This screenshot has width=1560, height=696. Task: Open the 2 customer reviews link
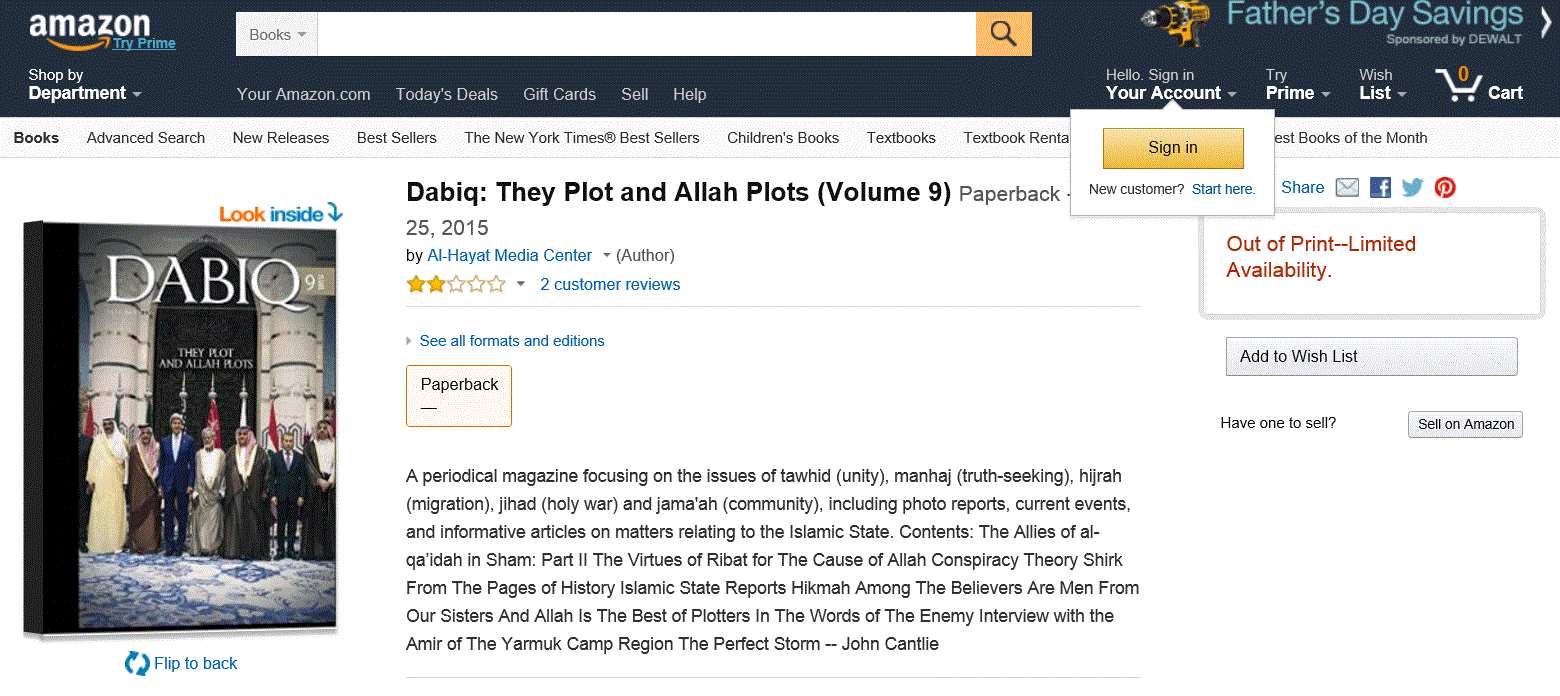point(610,285)
